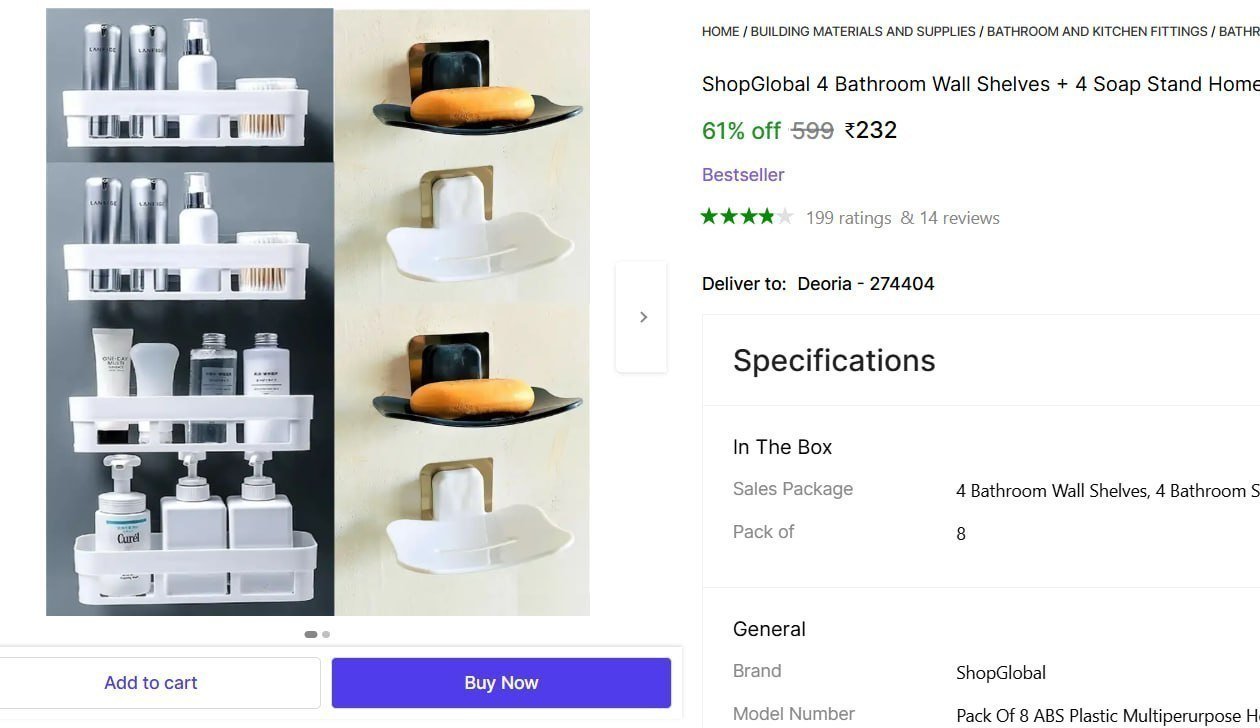Click the main product image
This screenshot has width=1260, height=728.
[x=318, y=312]
